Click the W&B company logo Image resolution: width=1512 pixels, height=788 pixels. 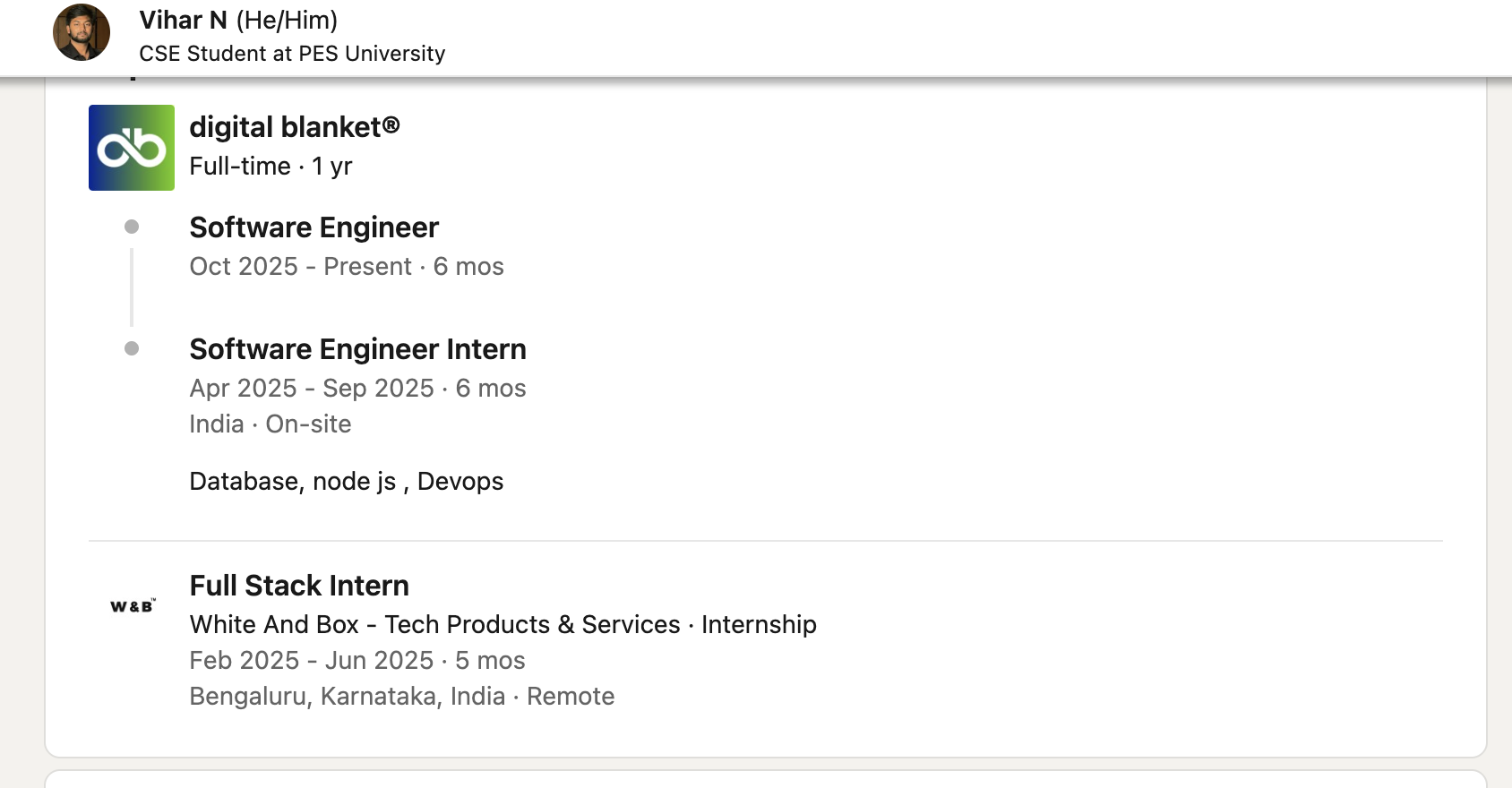point(131,604)
